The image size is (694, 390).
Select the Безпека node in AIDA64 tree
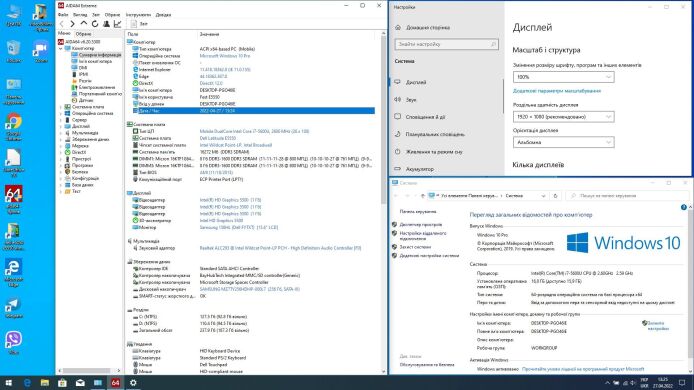(x=76, y=172)
